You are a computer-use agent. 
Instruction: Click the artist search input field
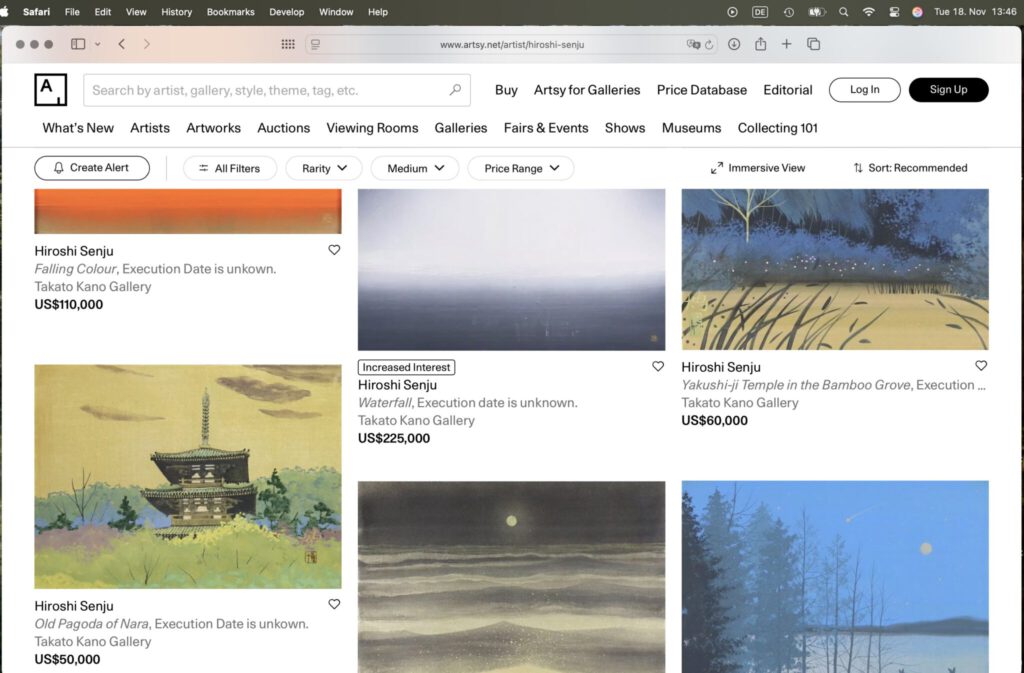point(265,90)
